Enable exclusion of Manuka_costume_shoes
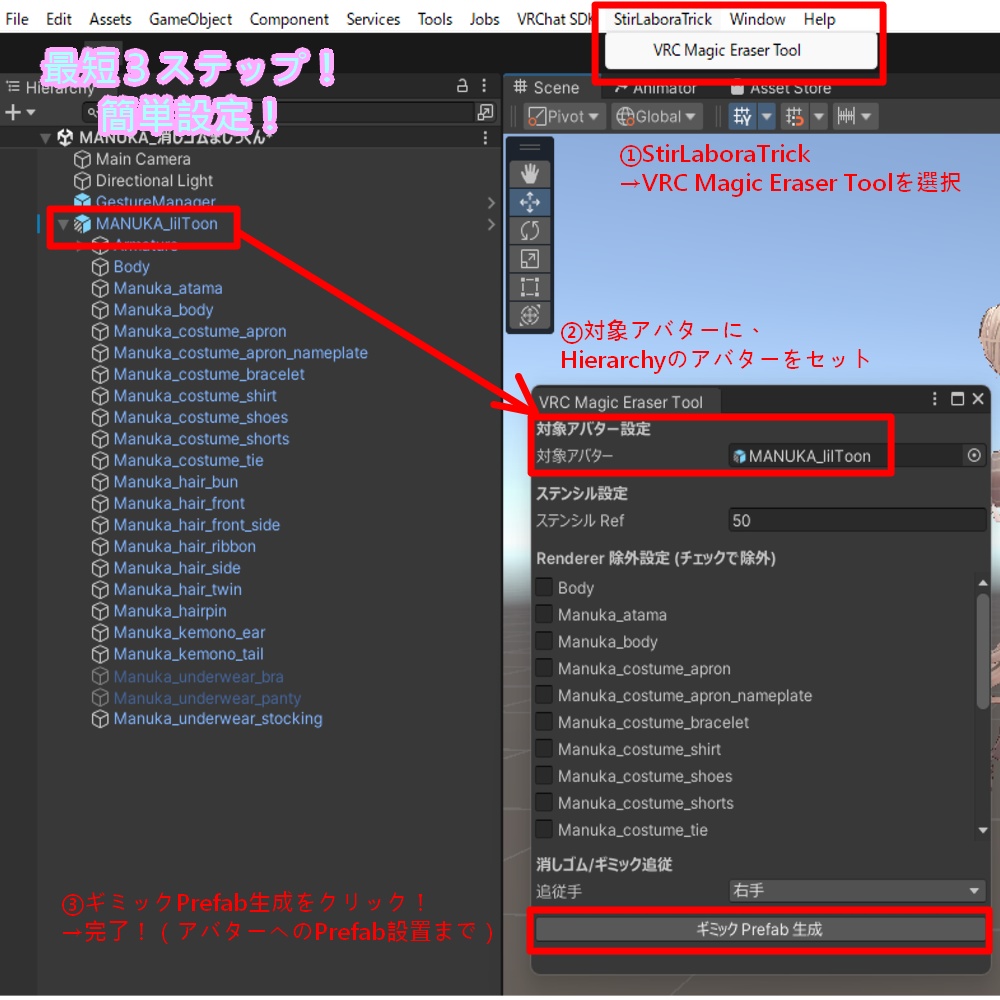 pos(543,776)
